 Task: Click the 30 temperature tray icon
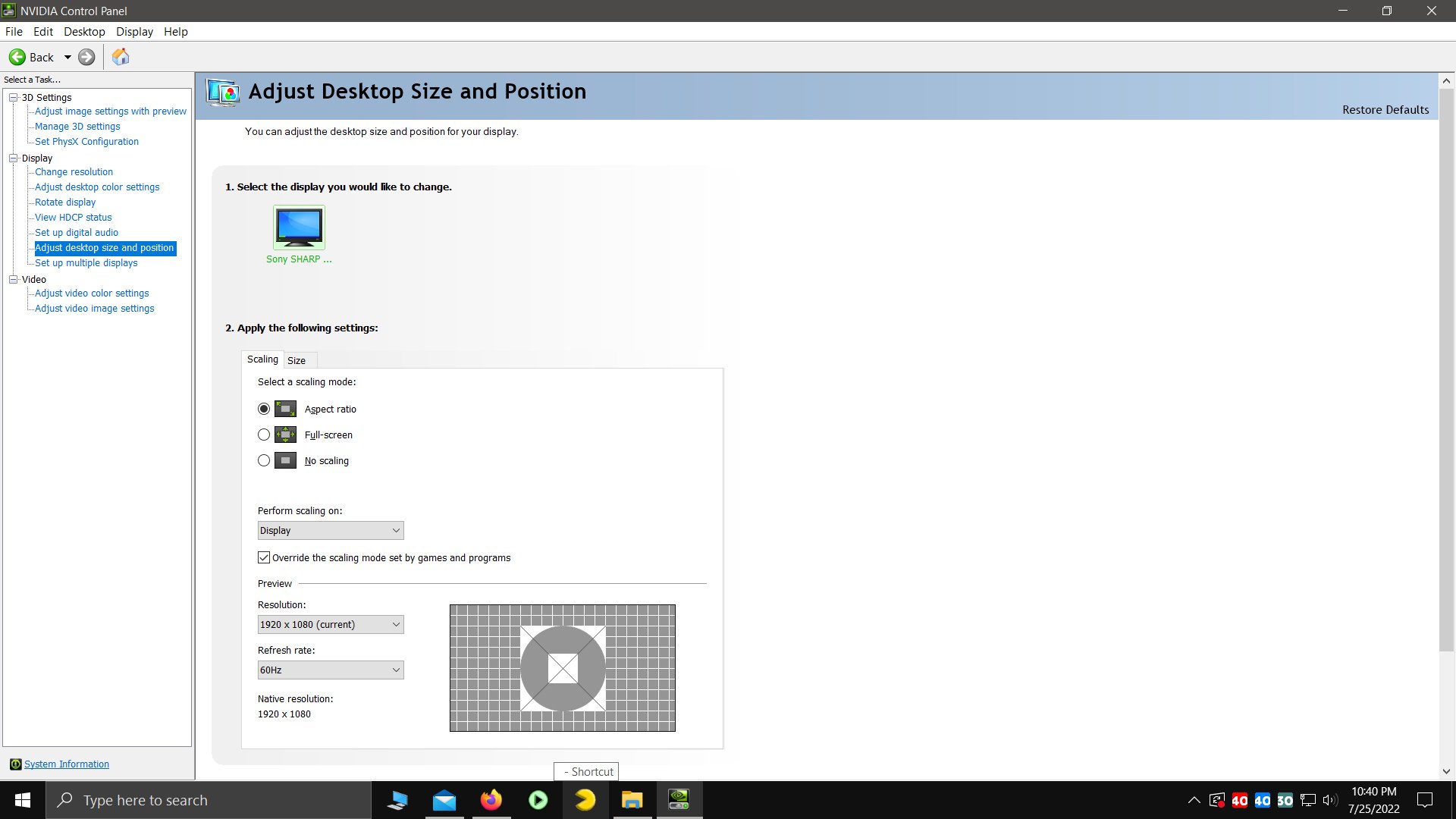click(x=1285, y=800)
